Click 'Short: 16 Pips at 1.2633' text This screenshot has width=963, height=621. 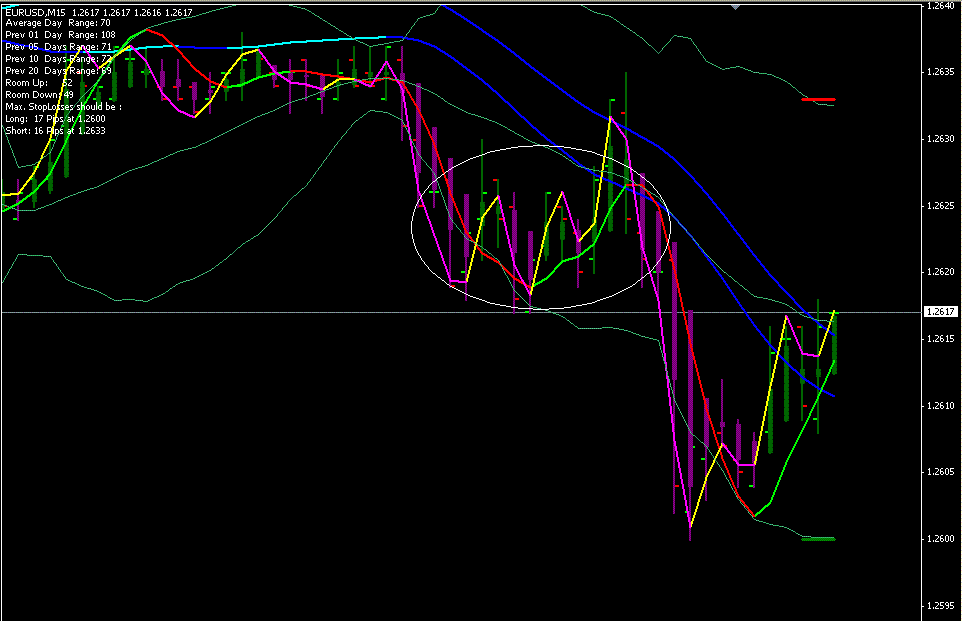tap(55, 131)
